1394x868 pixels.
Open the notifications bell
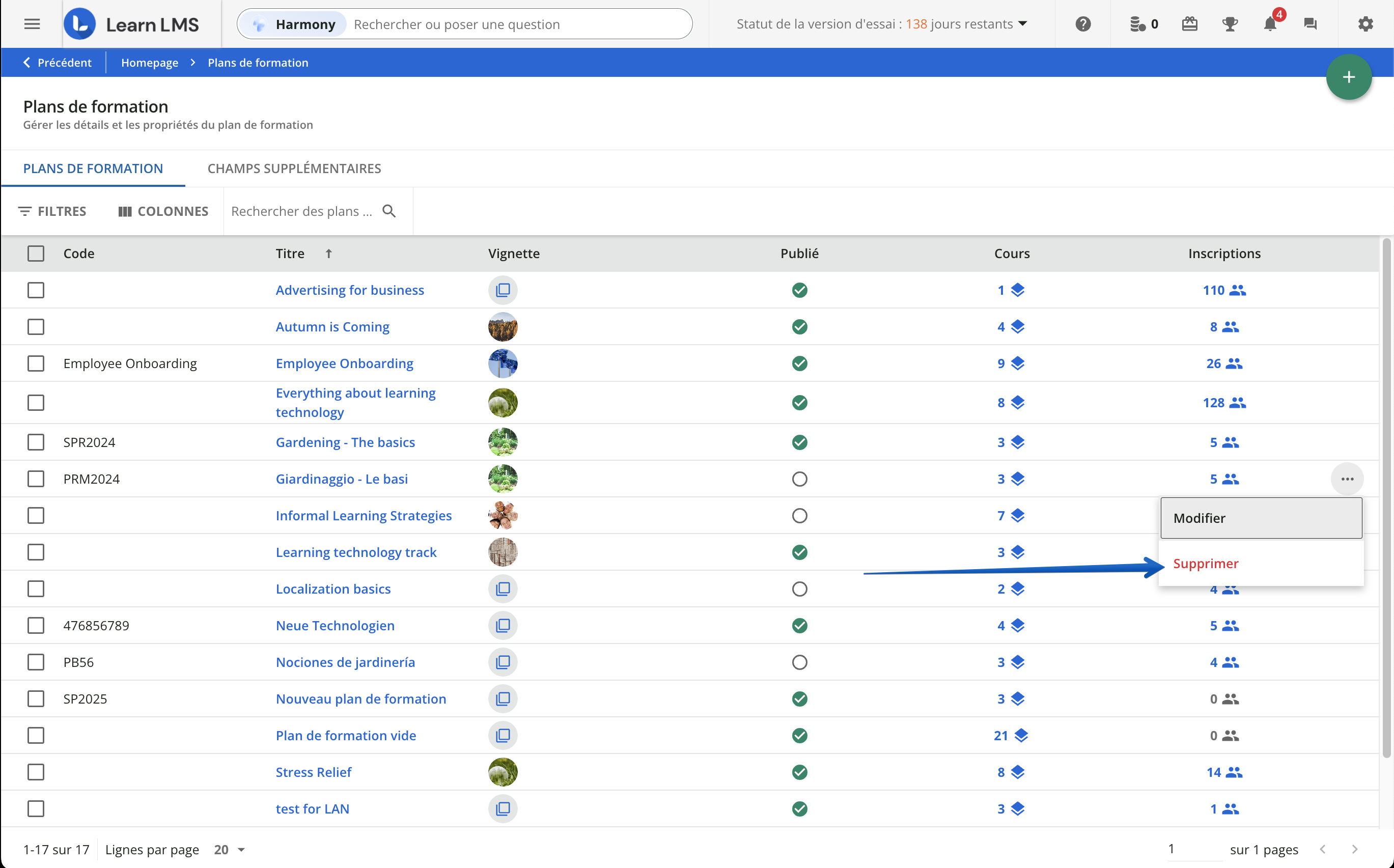pyautogui.click(x=1269, y=24)
